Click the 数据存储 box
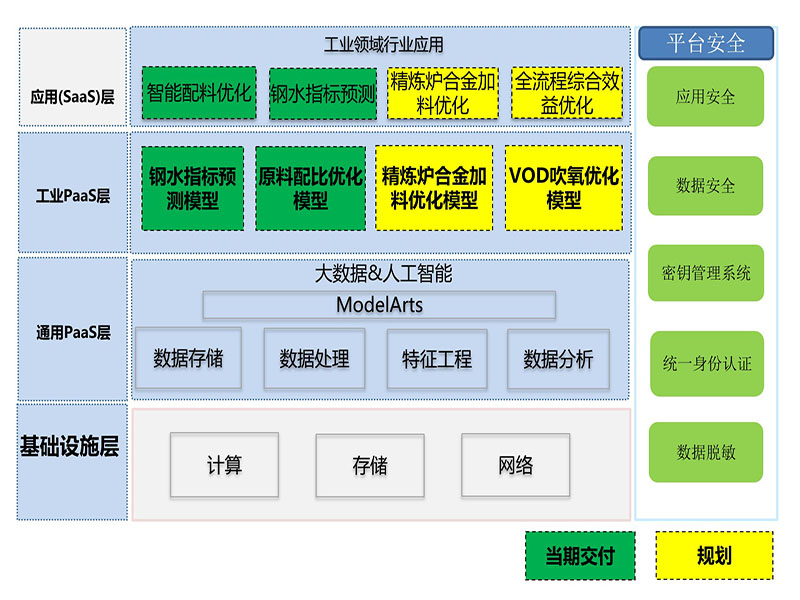Screen dimensions: 800x600 [x=188, y=358]
